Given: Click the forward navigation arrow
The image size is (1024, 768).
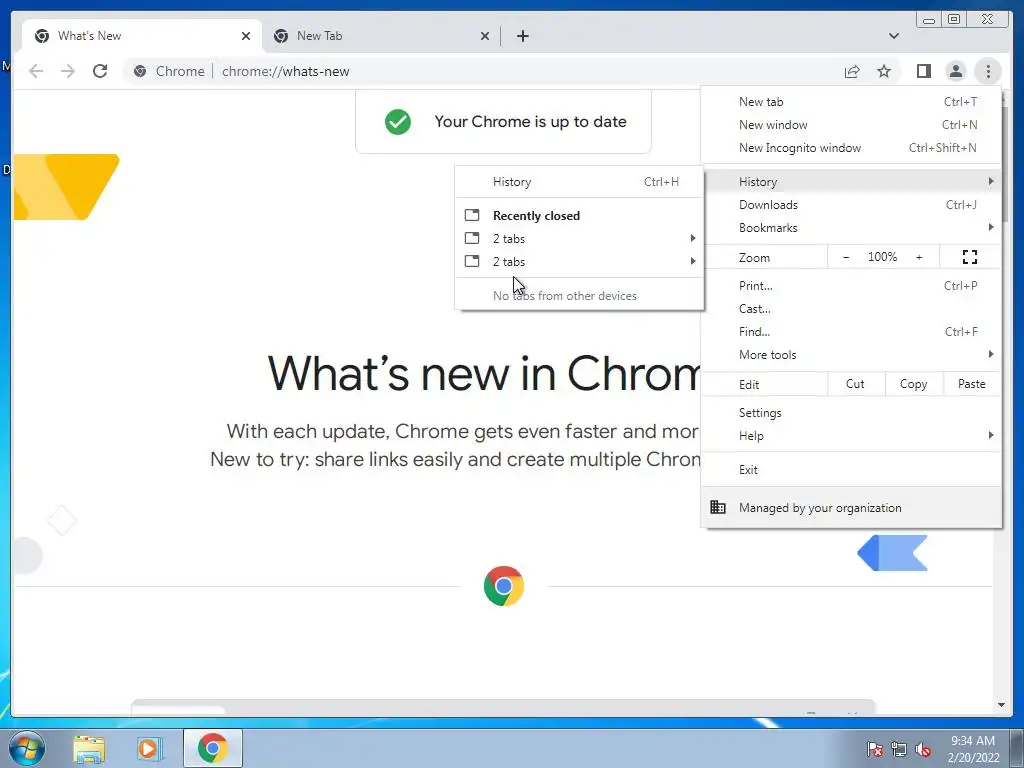Looking at the screenshot, I should click(x=68, y=71).
